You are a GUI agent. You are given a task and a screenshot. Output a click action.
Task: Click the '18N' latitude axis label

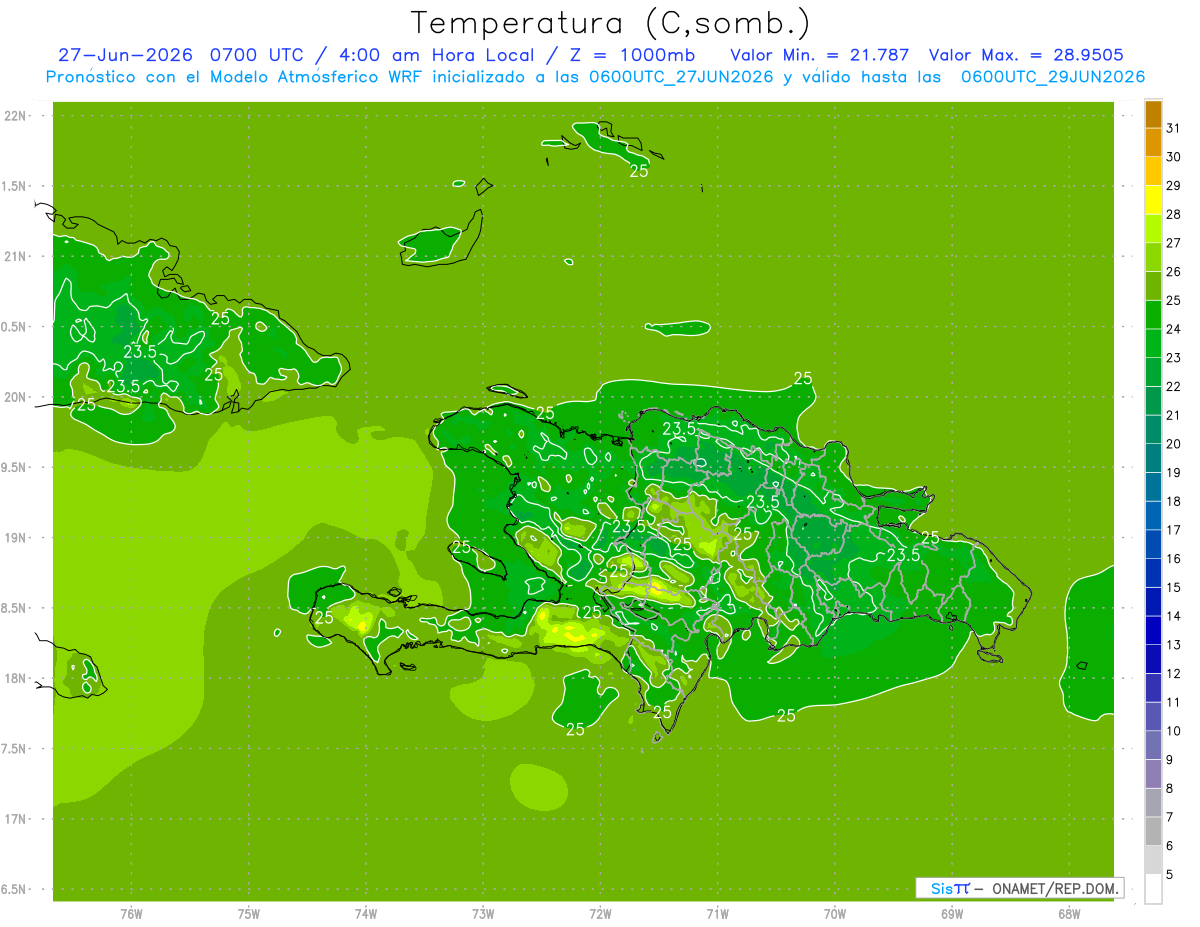pos(16,678)
